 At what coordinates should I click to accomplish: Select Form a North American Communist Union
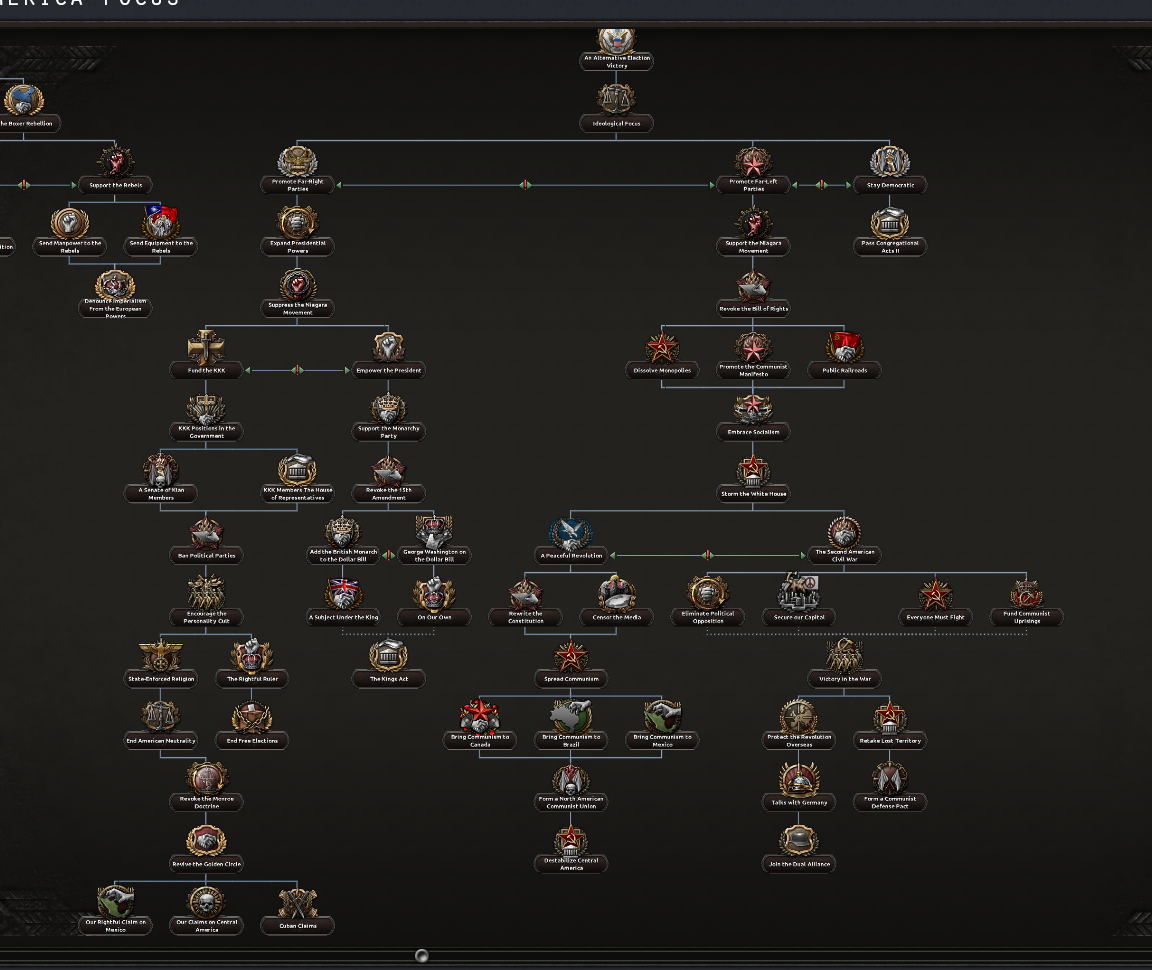pos(571,788)
